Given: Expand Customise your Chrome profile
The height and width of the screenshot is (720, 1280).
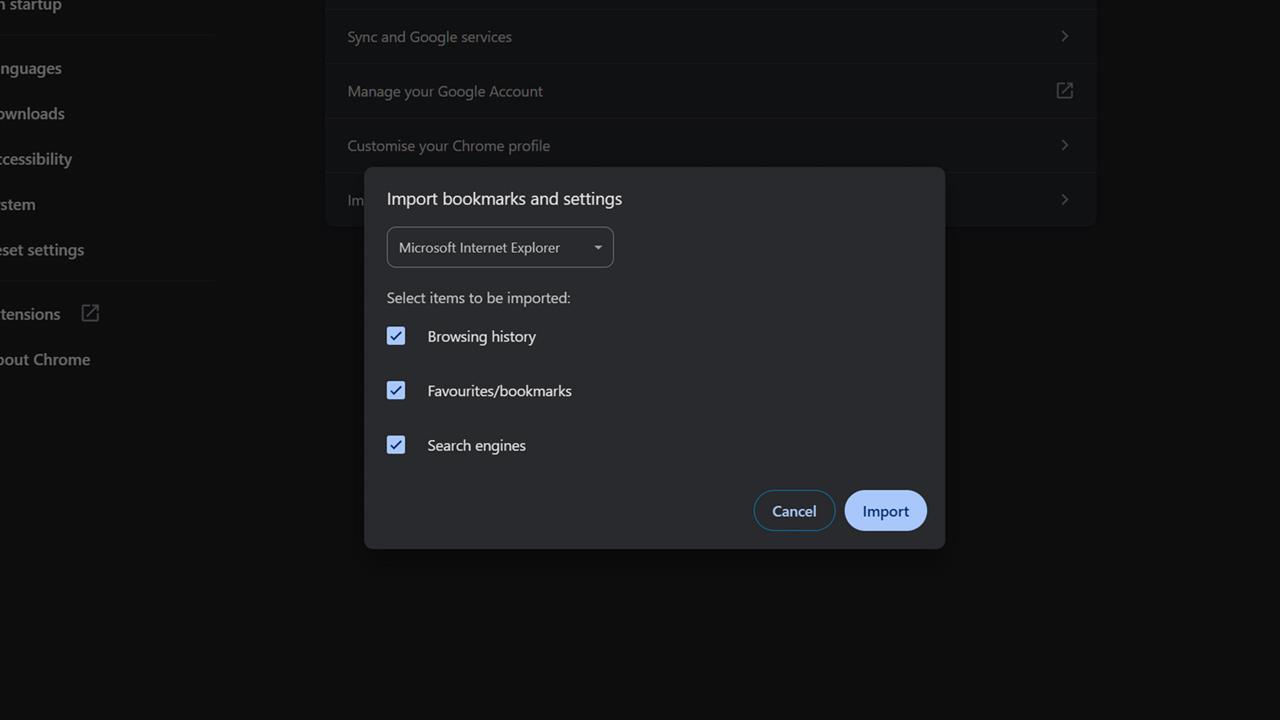Looking at the screenshot, I should tap(710, 145).
